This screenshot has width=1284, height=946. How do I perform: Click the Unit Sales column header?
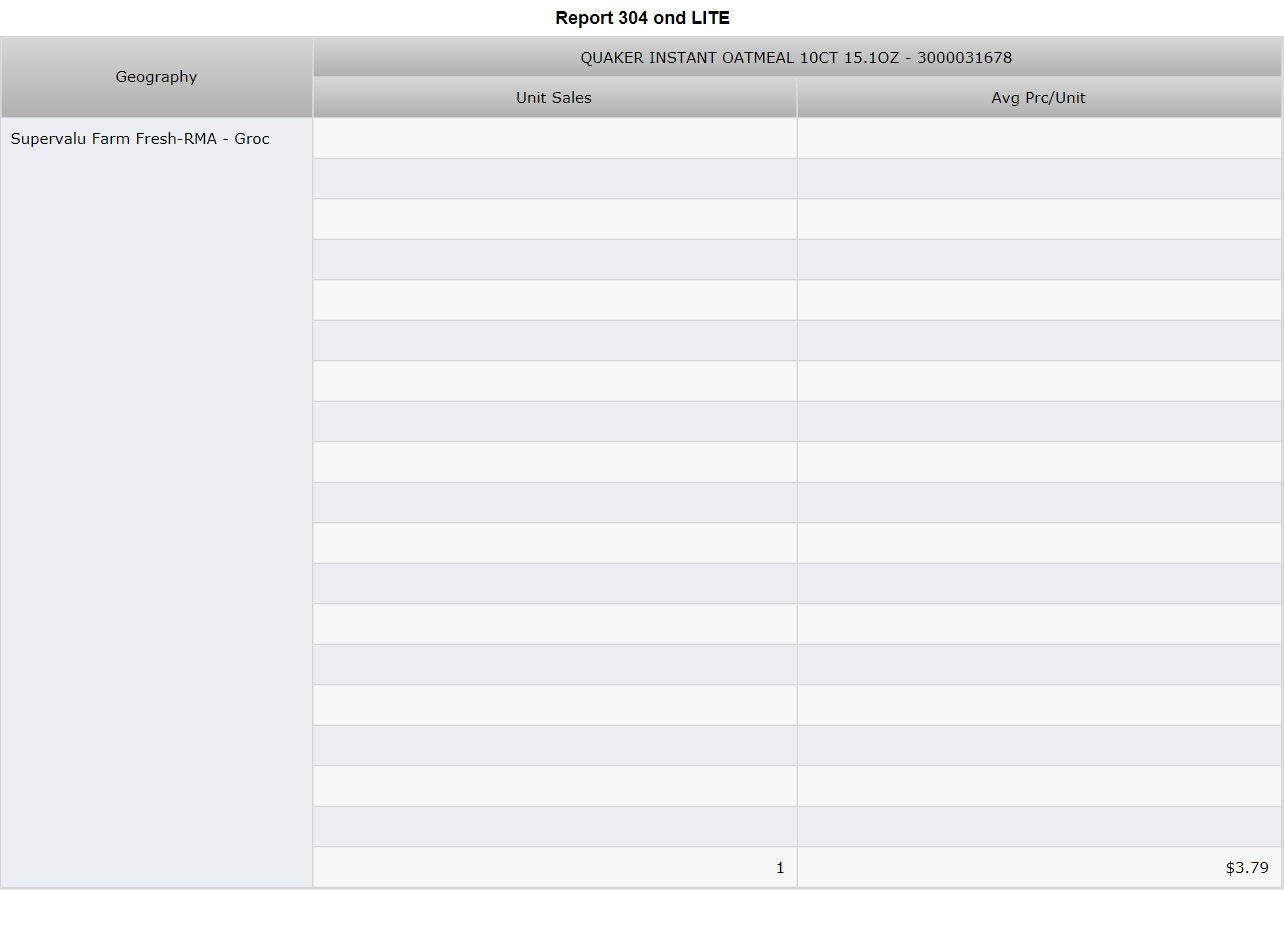point(554,98)
